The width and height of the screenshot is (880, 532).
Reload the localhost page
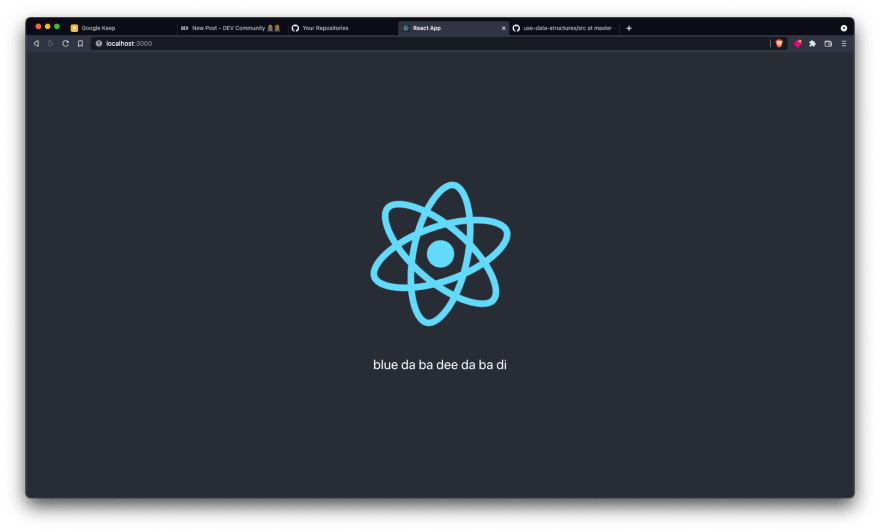point(66,43)
